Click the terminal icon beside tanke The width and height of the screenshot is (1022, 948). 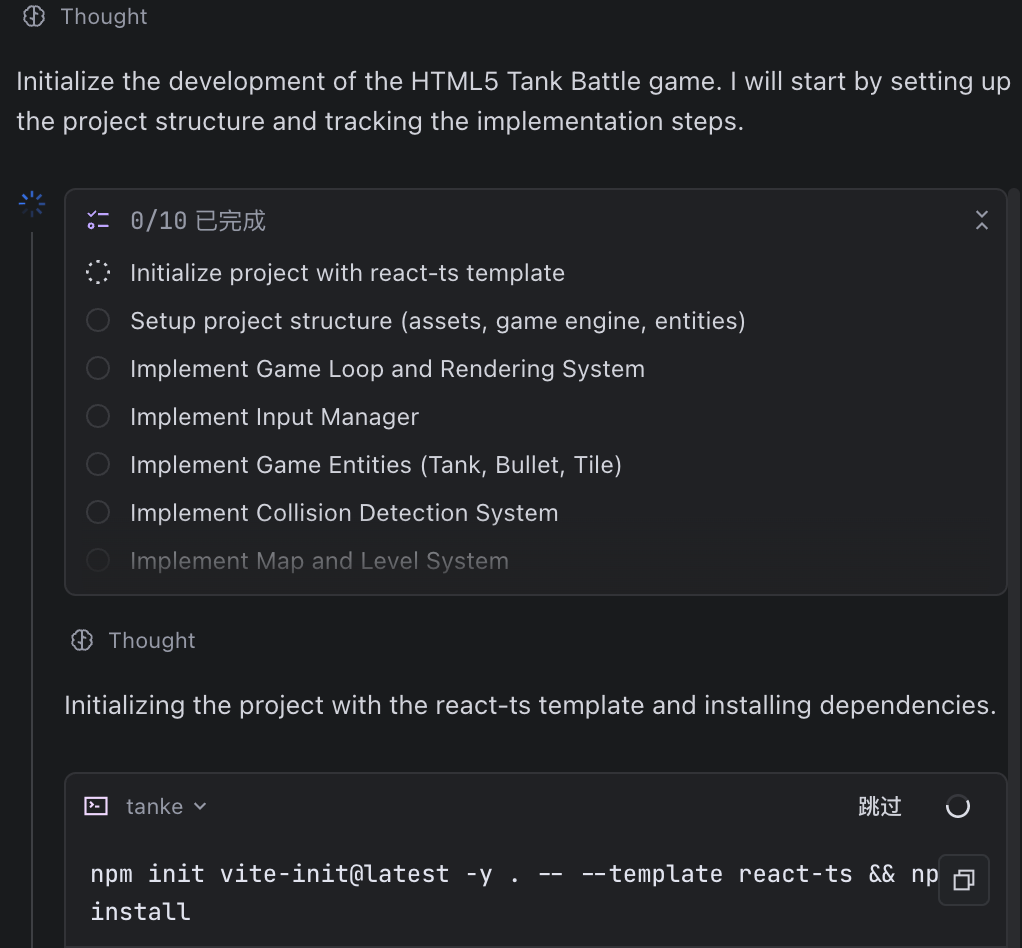point(96,806)
